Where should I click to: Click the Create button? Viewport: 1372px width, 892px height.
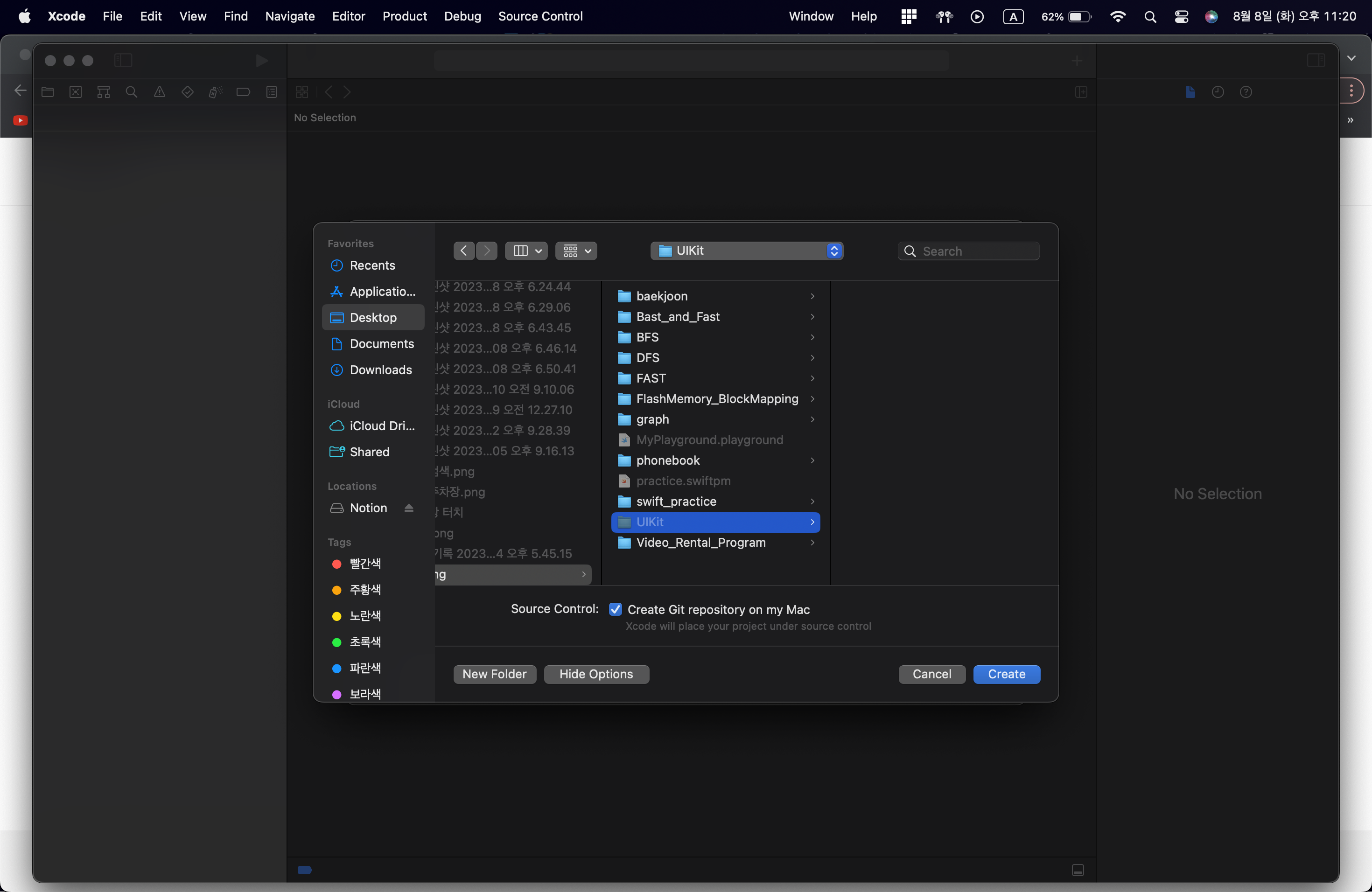coord(1006,674)
